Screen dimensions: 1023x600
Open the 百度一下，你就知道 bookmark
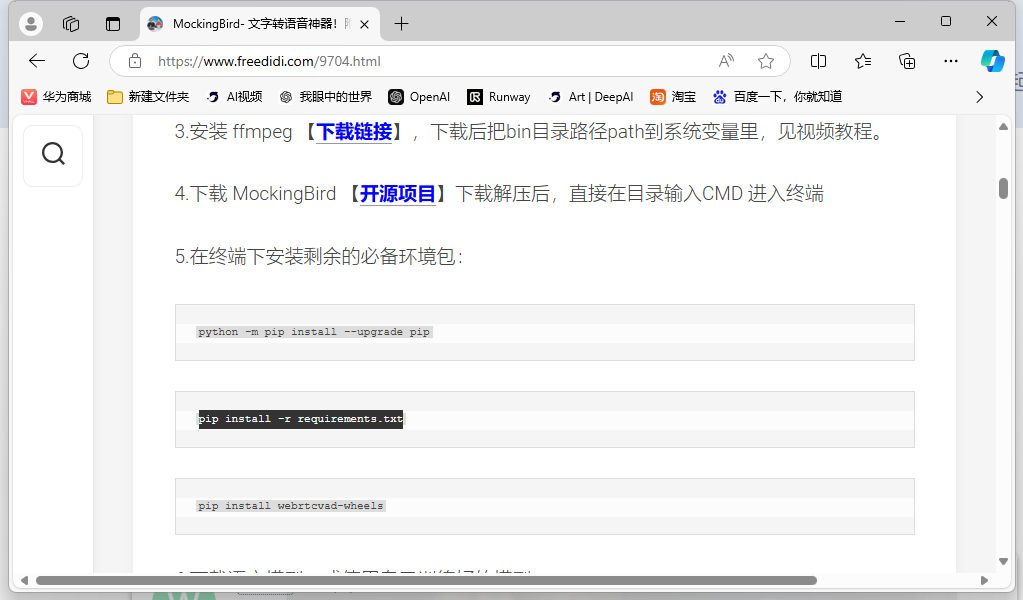point(778,97)
